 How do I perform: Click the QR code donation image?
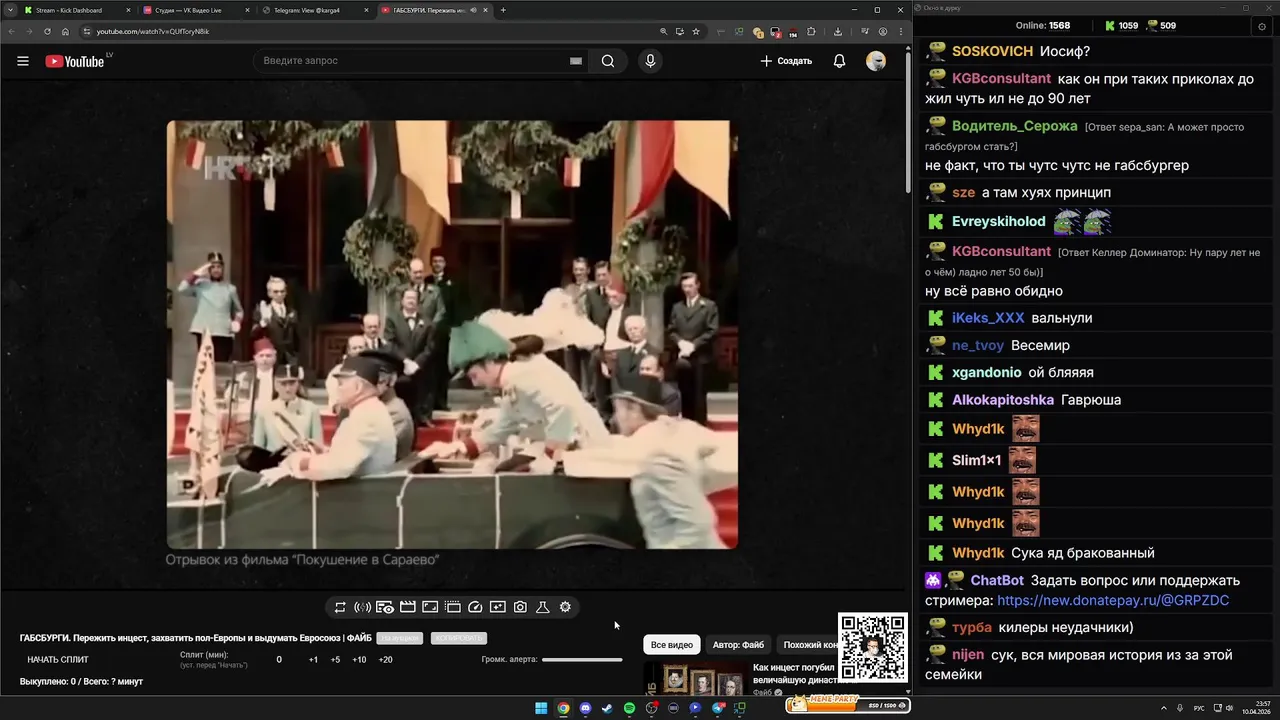click(x=873, y=648)
